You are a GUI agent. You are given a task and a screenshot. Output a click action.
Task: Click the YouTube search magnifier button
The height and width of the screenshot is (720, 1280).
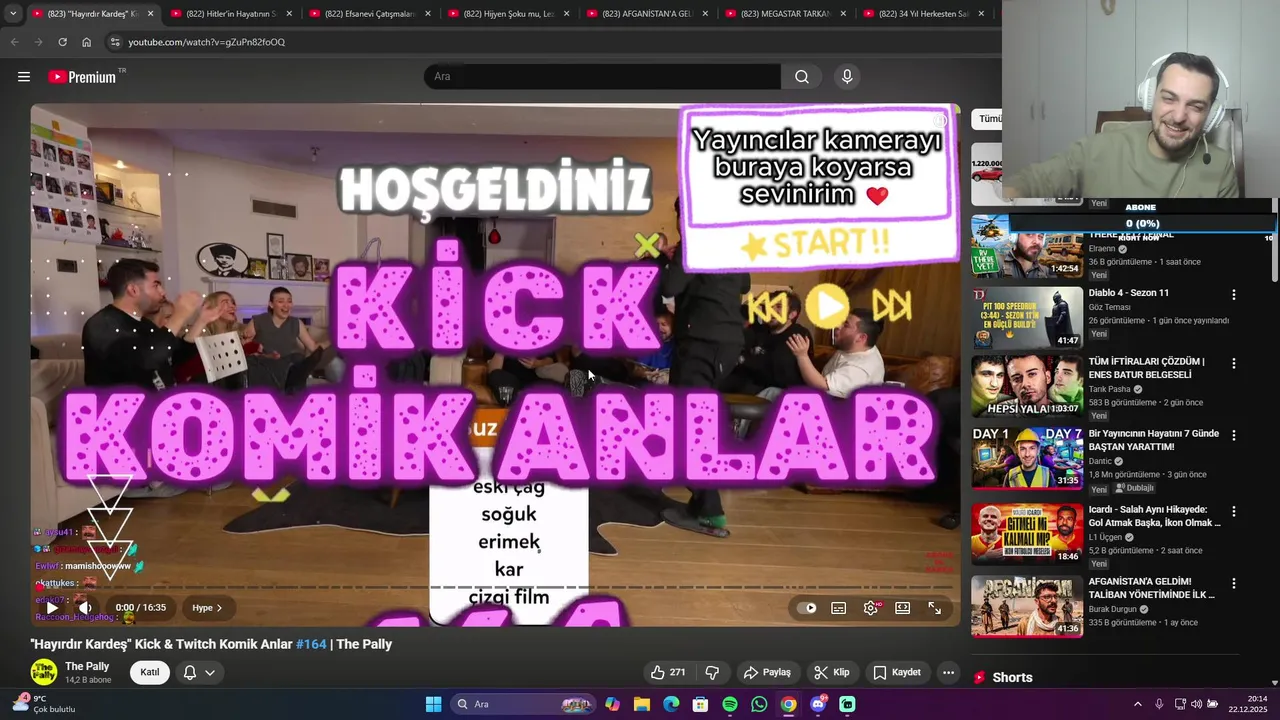coord(802,77)
